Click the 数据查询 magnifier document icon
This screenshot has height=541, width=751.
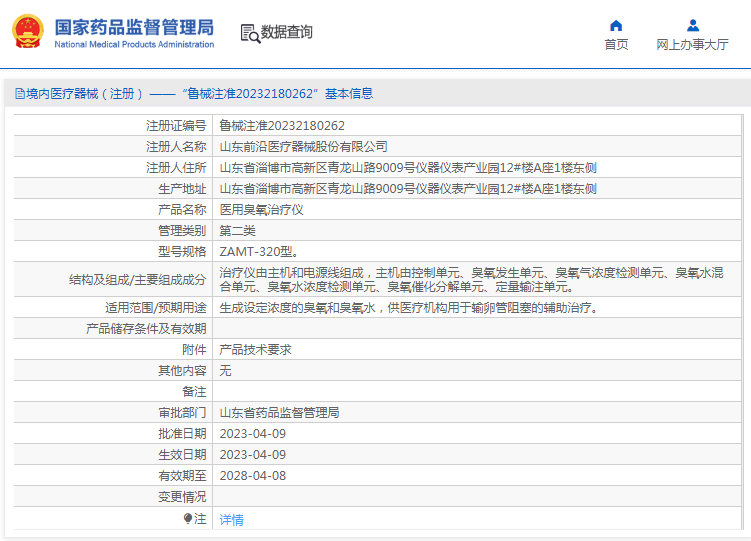click(249, 33)
